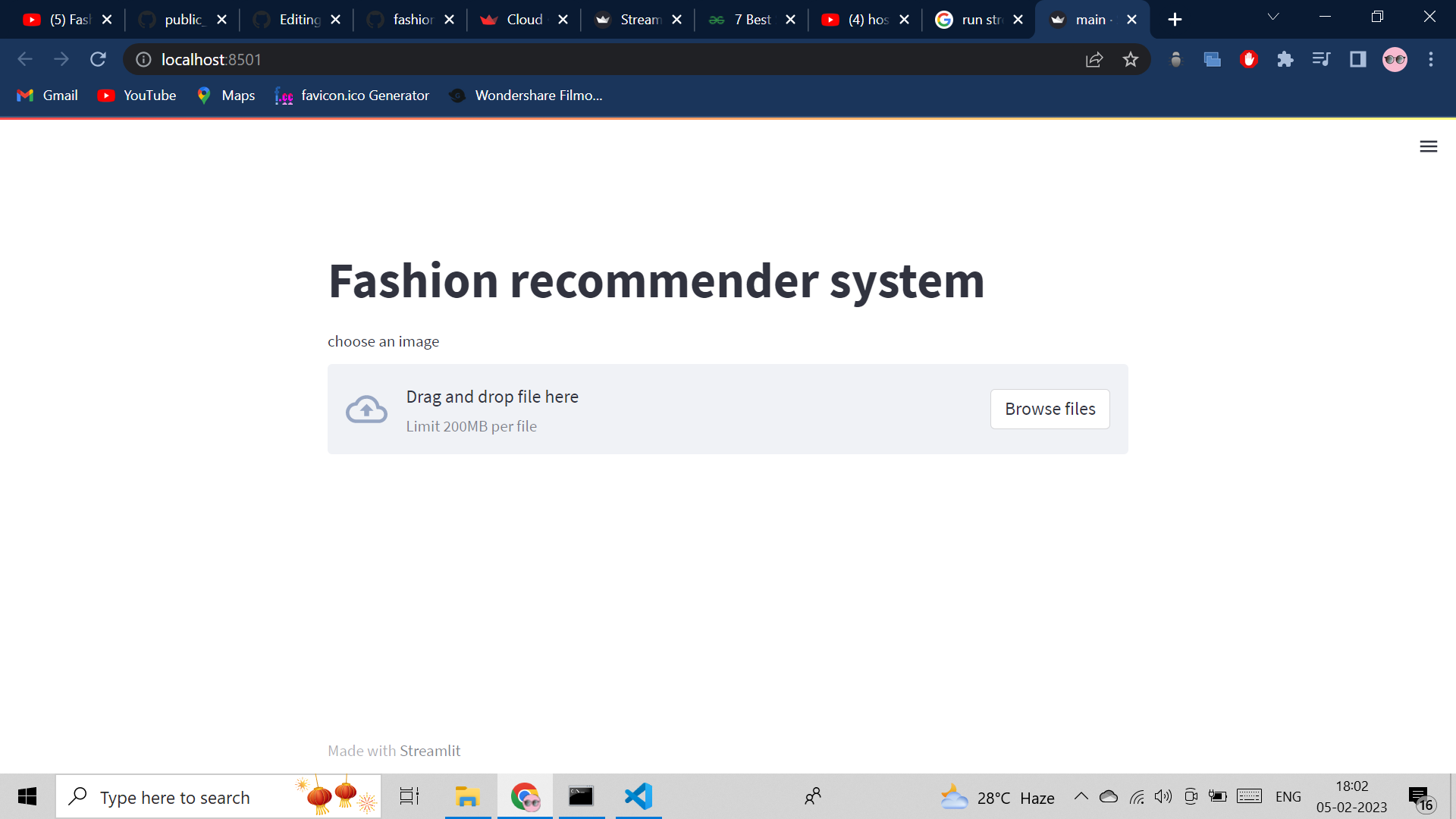The image size is (1456, 819).
Task: Open Visual Studio Code from taskbar
Action: 639,796
